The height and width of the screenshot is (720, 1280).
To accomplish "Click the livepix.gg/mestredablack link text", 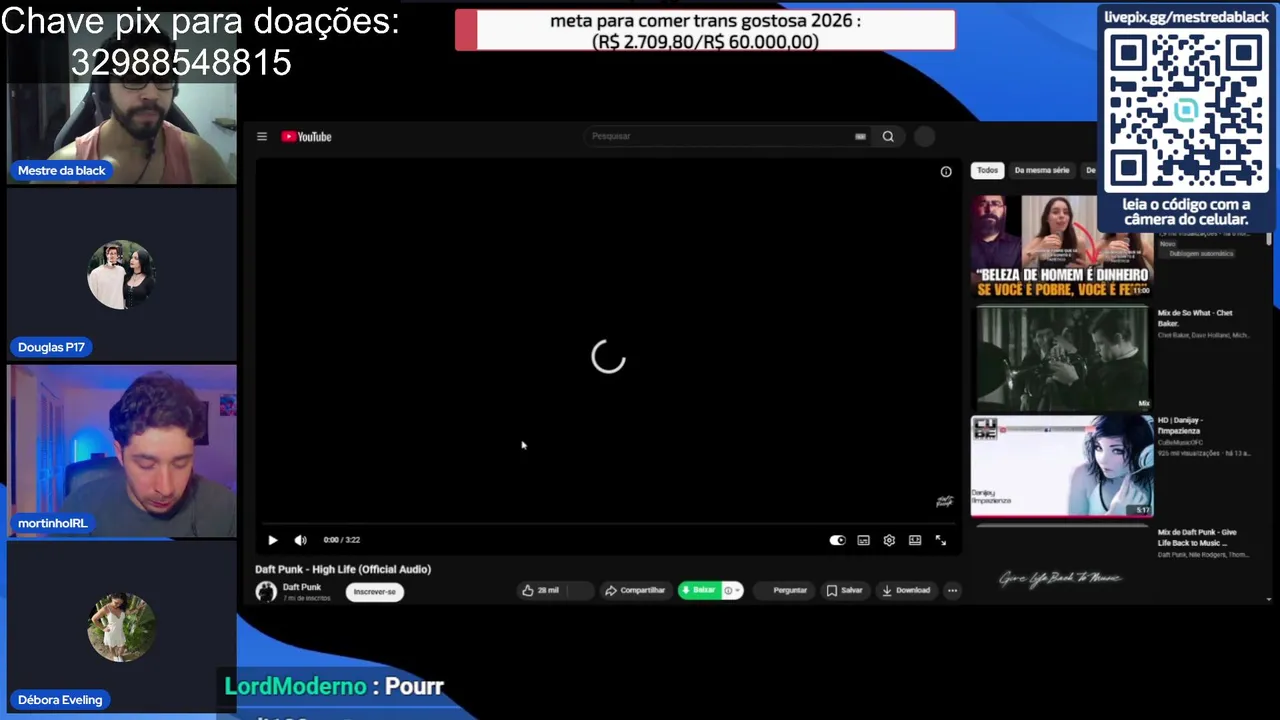I will [1186, 17].
